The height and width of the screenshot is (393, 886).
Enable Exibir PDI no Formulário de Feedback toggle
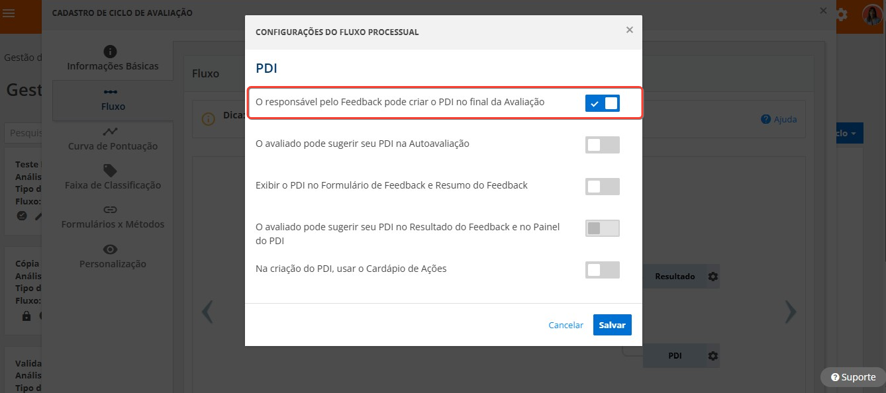pos(602,186)
